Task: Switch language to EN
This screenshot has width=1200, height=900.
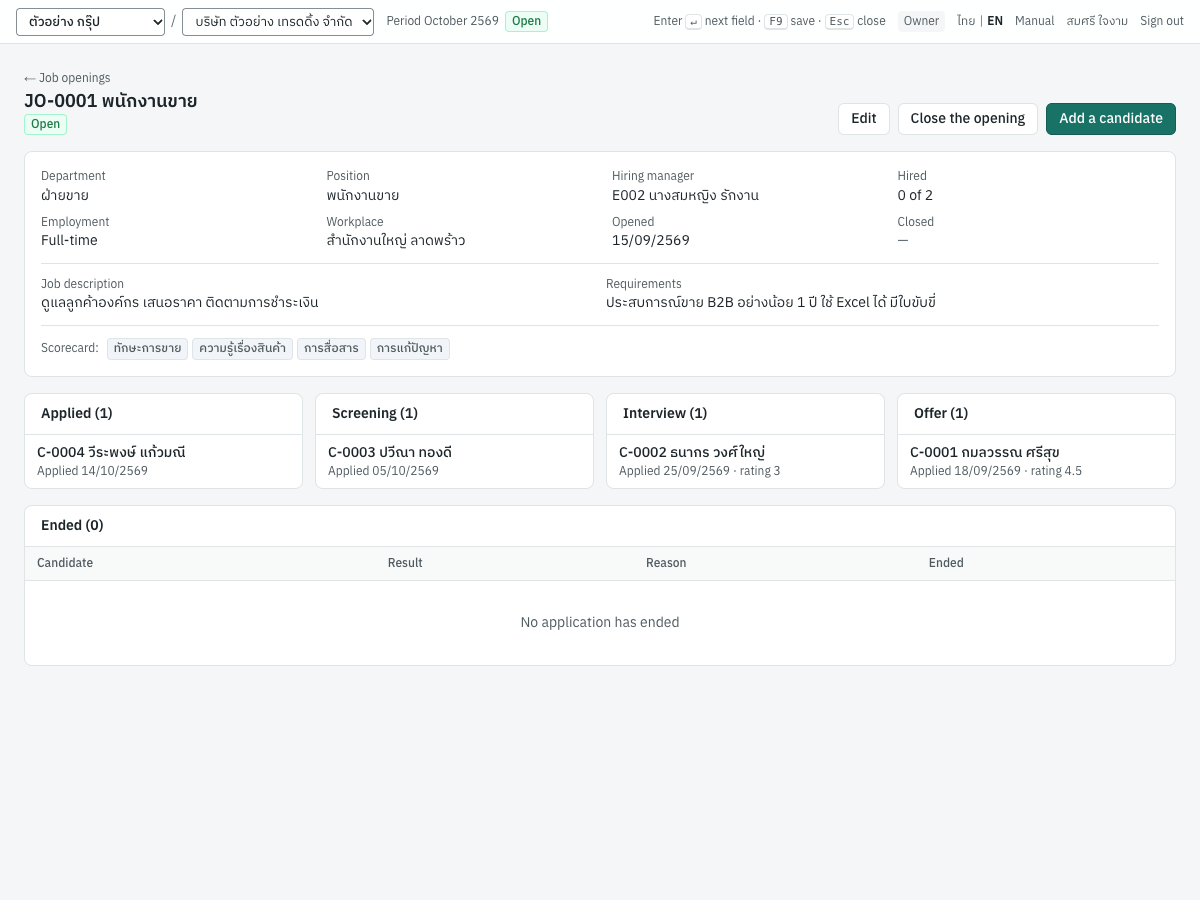Action: click(x=995, y=21)
